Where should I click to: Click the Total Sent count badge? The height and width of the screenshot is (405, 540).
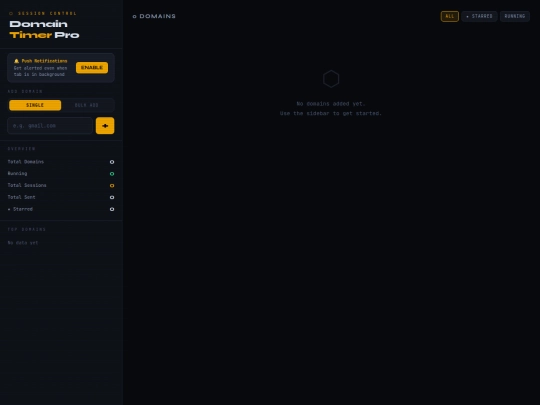point(112,197)
